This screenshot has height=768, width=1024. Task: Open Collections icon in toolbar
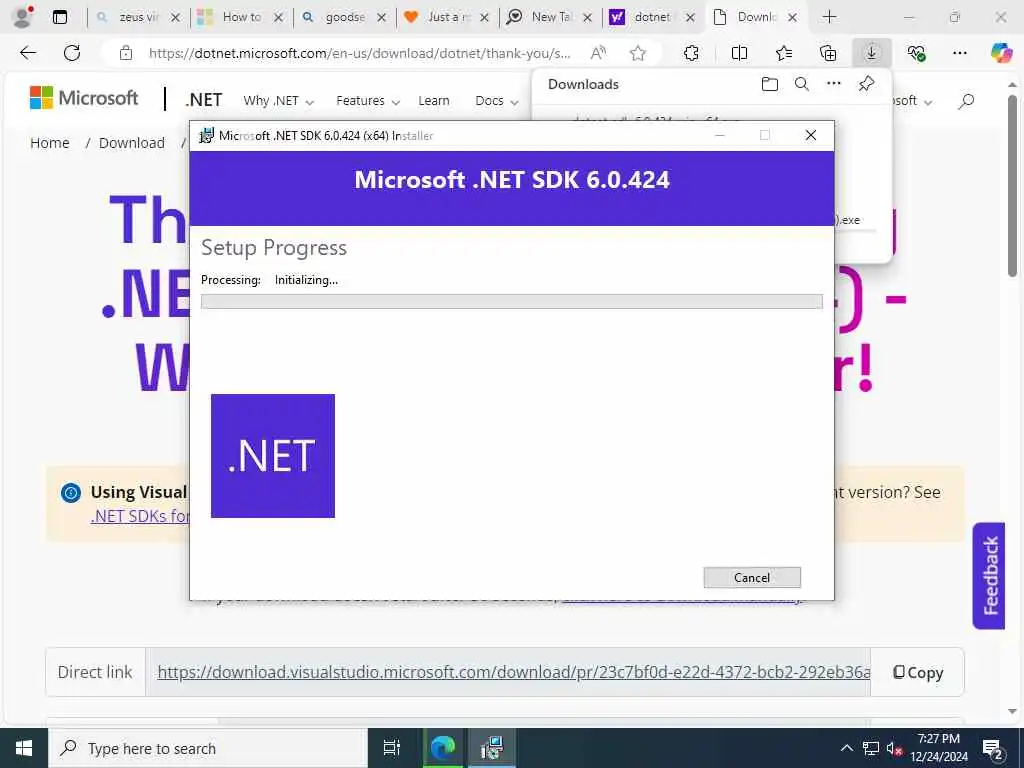[x=827, y=53]
